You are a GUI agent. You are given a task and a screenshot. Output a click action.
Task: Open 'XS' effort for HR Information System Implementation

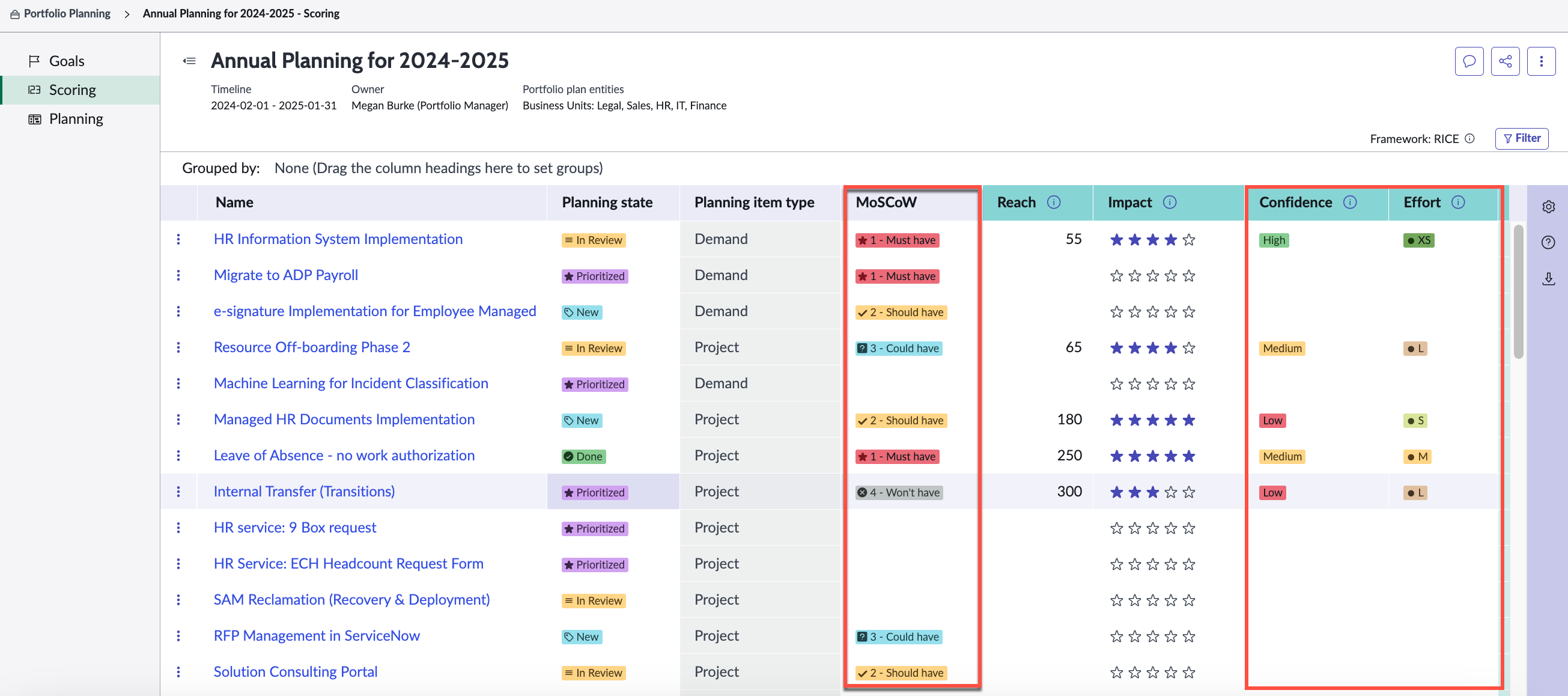click(x=1418, y=240)
